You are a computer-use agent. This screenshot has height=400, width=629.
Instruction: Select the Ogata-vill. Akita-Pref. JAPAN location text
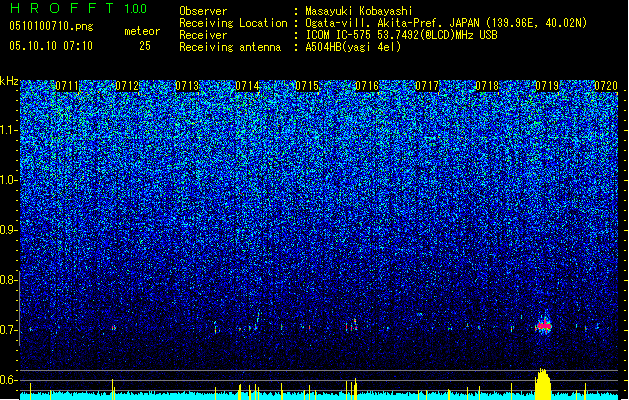446,23
